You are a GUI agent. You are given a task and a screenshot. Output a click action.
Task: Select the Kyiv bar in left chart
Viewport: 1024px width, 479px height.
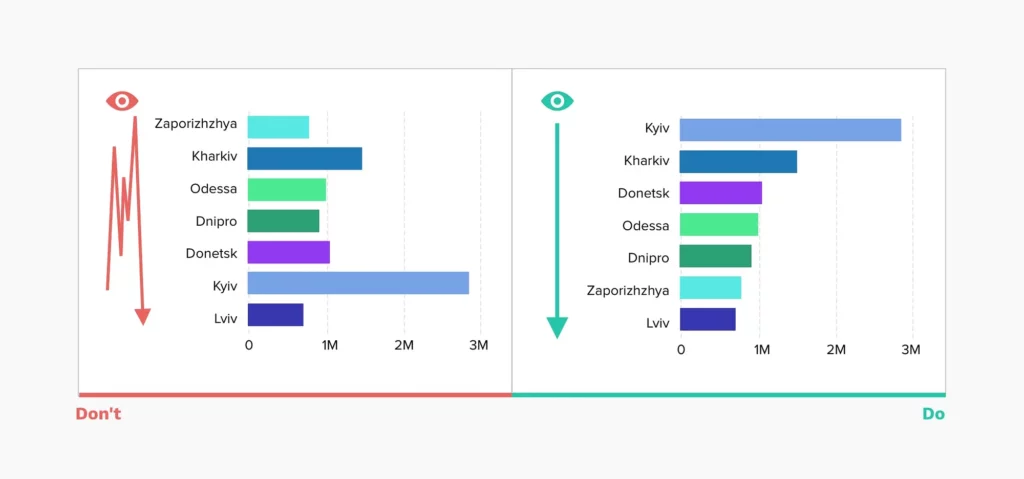tap(358, 283)
